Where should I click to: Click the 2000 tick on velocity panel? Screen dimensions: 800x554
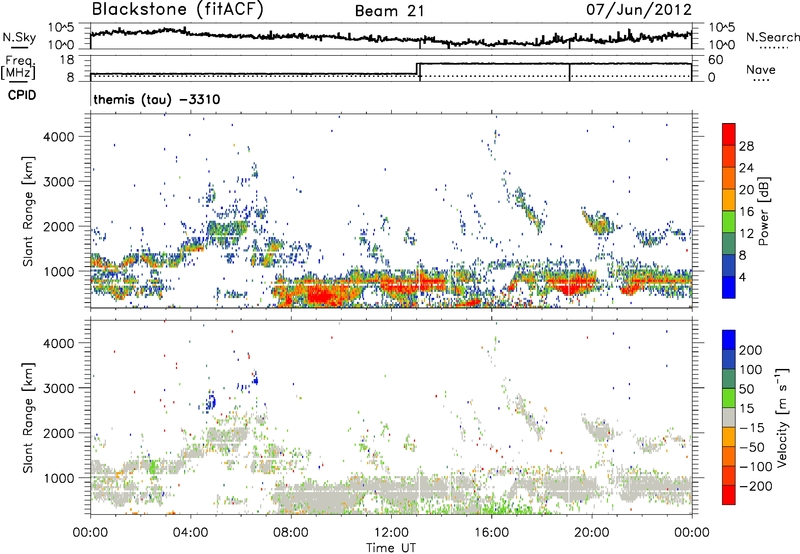click(x=59, y=433)
